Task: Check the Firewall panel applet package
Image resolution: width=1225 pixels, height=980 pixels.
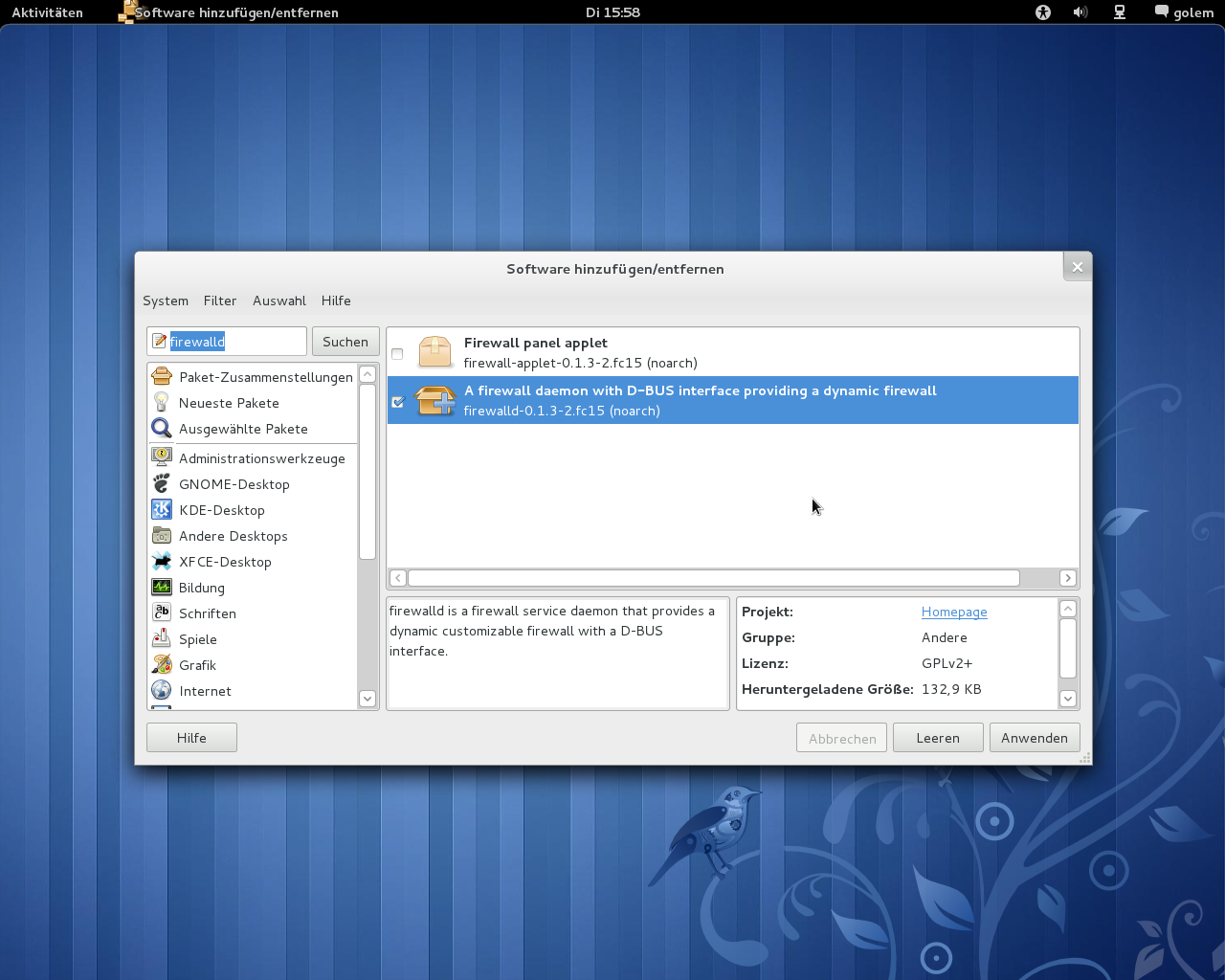Action: tap(396, 353)
